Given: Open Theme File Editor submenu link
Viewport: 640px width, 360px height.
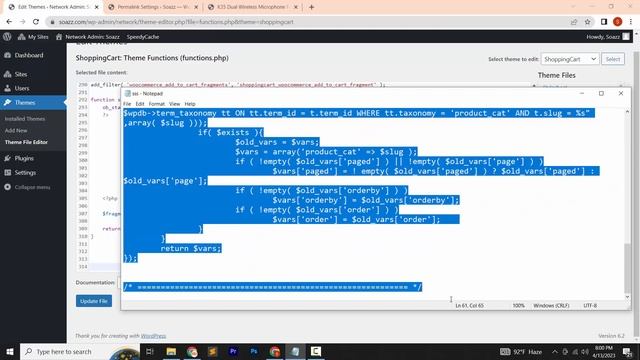Looking at the screenshot, I should pyautogui.click(x=26, y=142).
